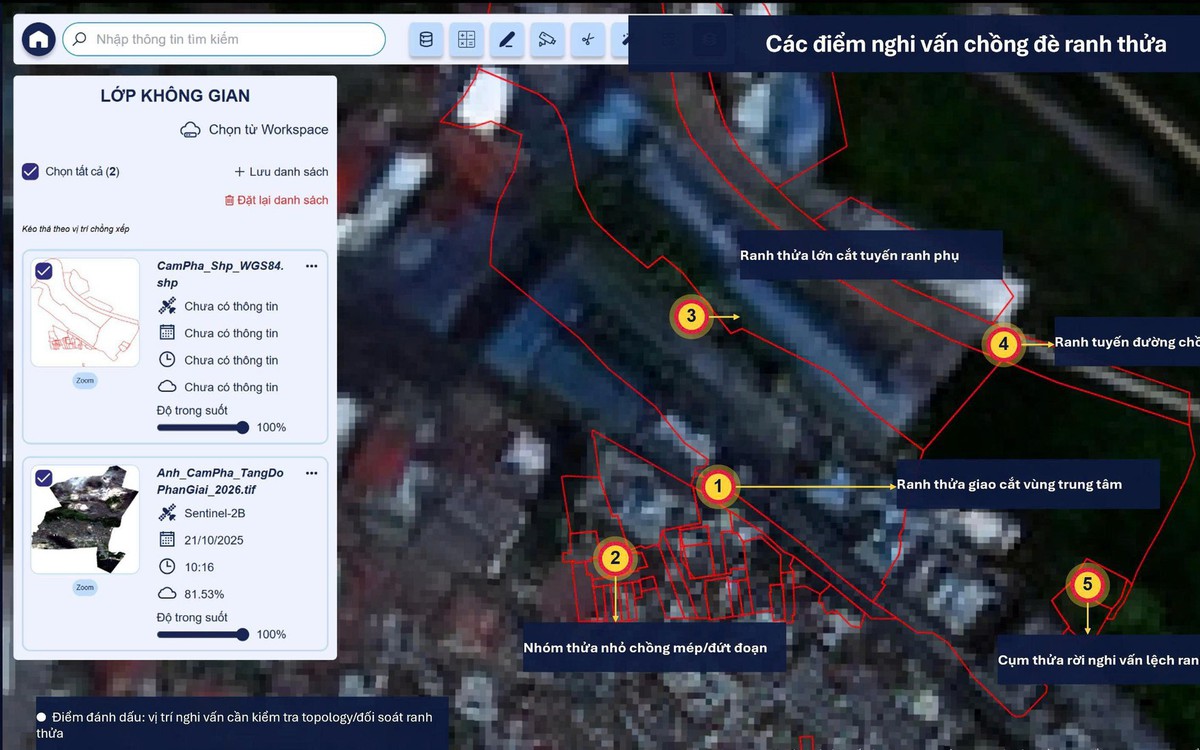Click the date 21/10/2025
The width and height of the screenshot is (1200, 750).
pyautogui.click(x=214, y=540)
